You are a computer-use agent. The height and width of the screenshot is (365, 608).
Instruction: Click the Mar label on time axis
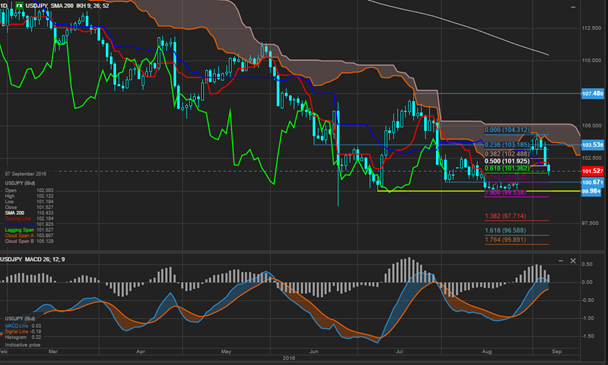pos(53,351)
